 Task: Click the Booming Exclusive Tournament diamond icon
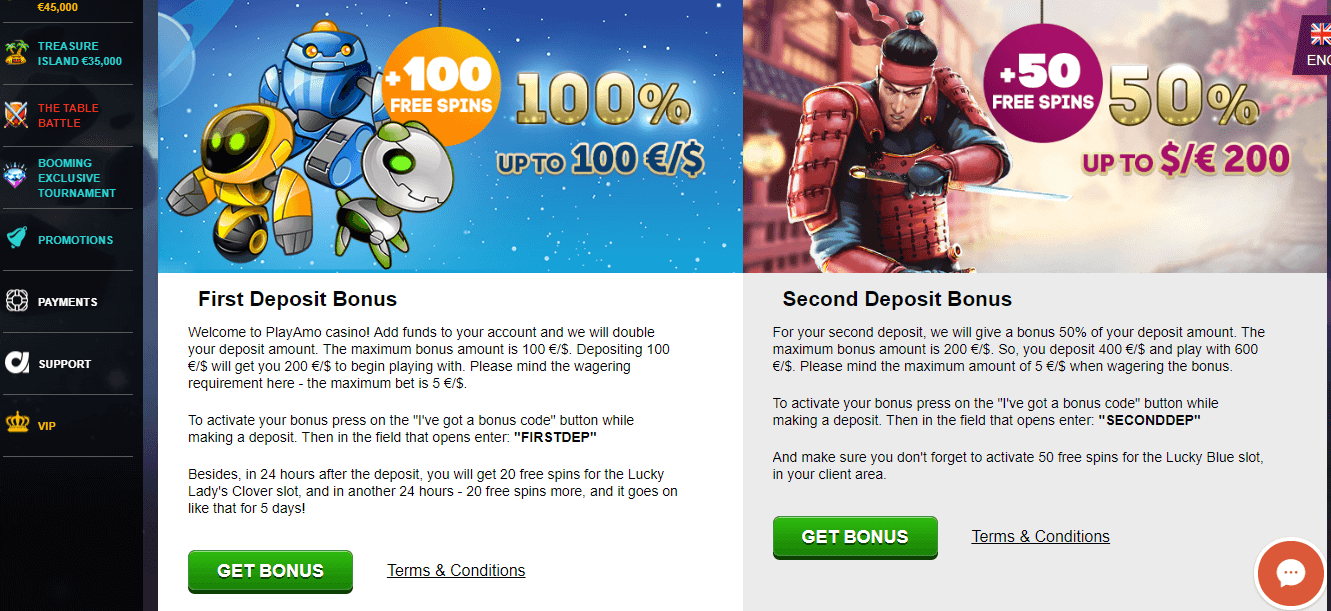(x=15, y=177)
